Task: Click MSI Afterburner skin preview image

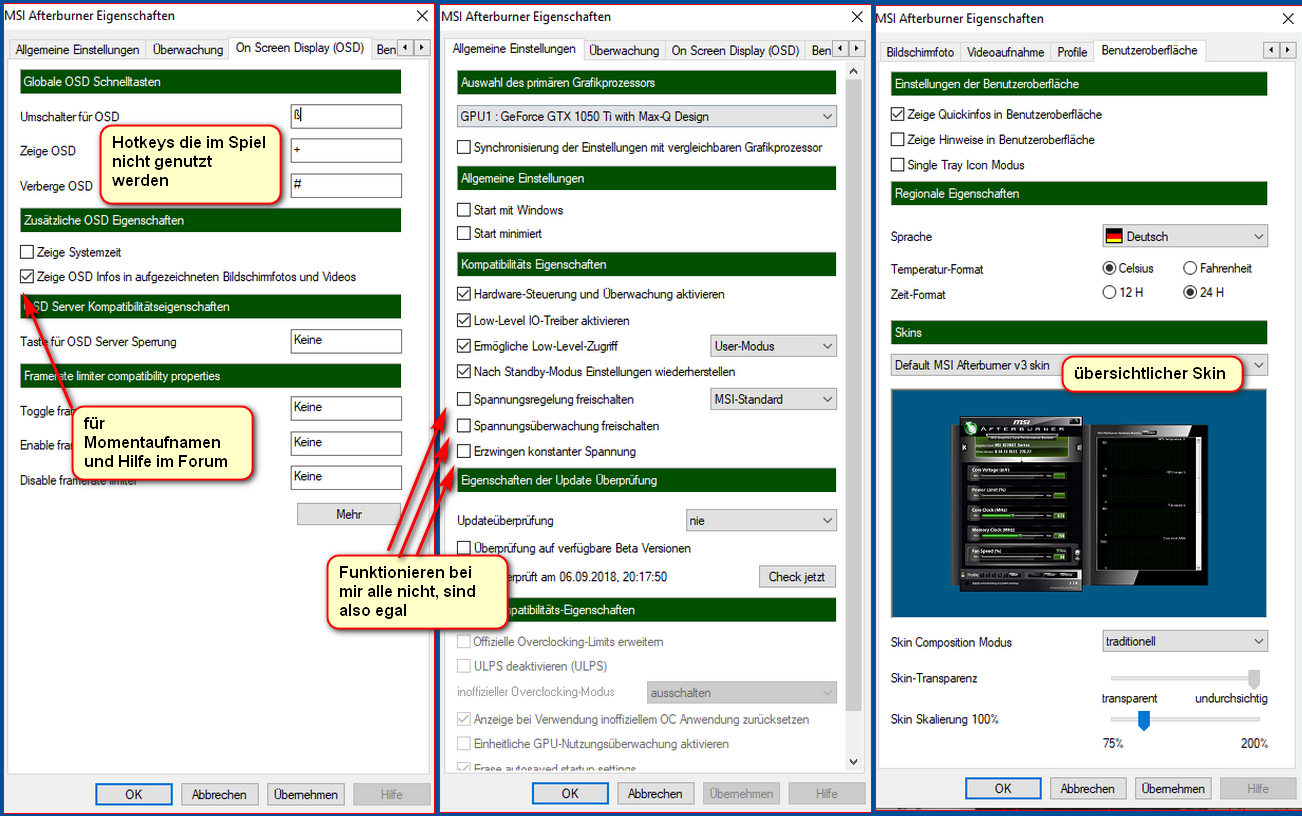Action: [1079, 503]
